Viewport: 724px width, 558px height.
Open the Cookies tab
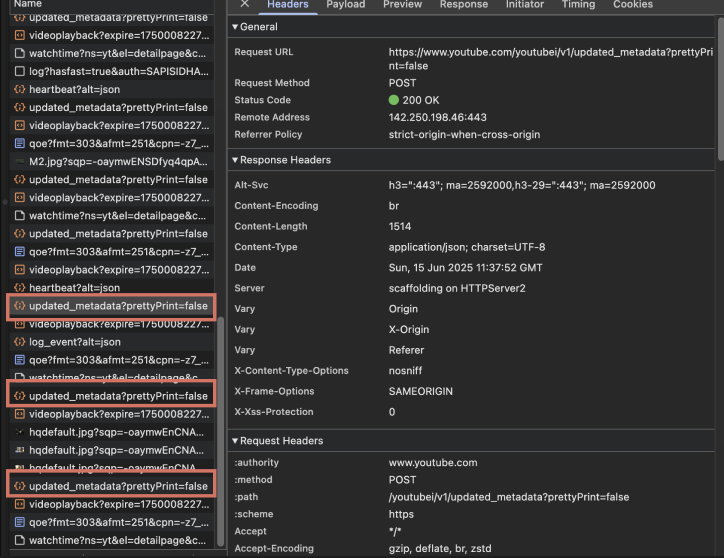coord(633,5)
